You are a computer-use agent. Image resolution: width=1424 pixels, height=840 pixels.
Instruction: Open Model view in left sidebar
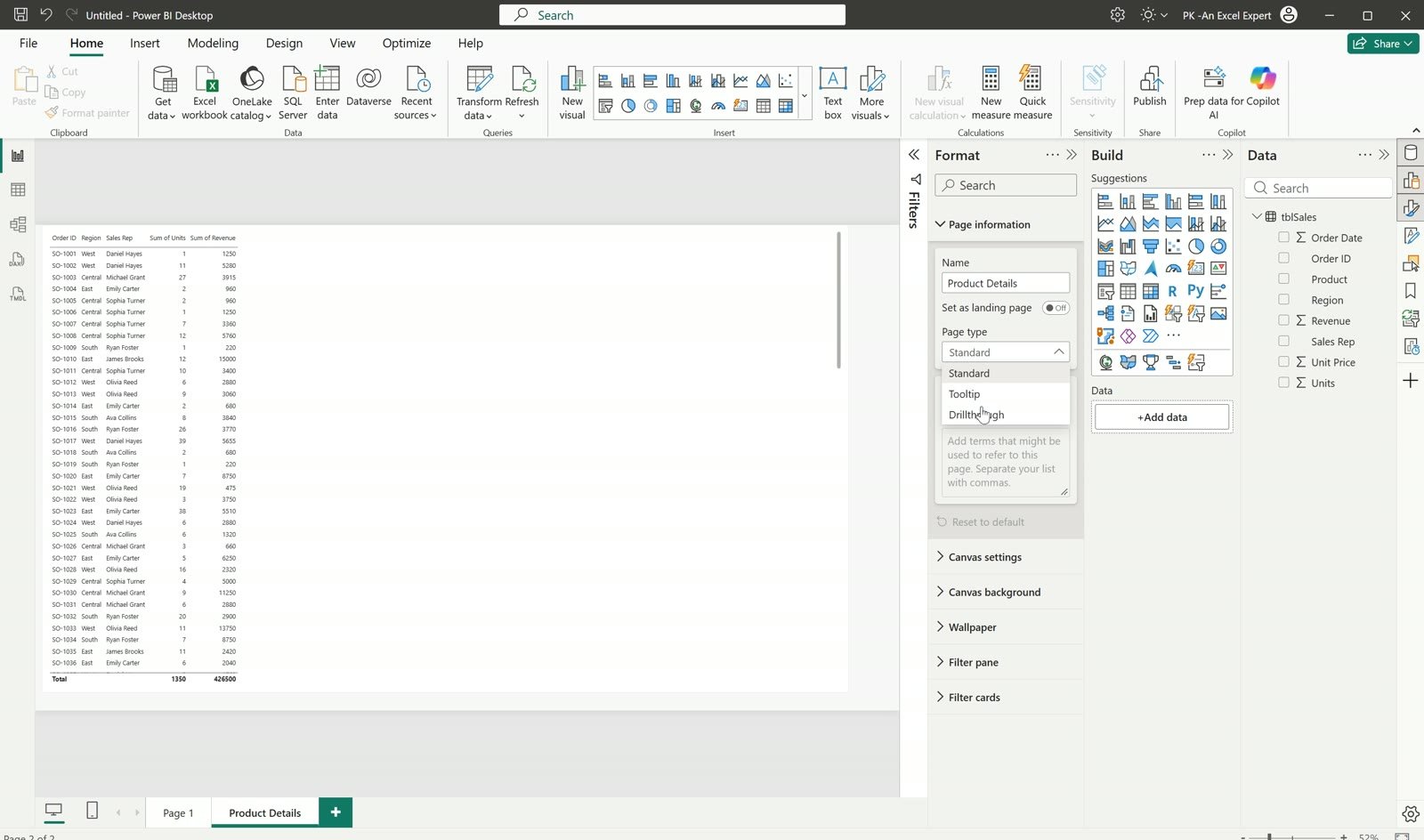pos(18,224)
